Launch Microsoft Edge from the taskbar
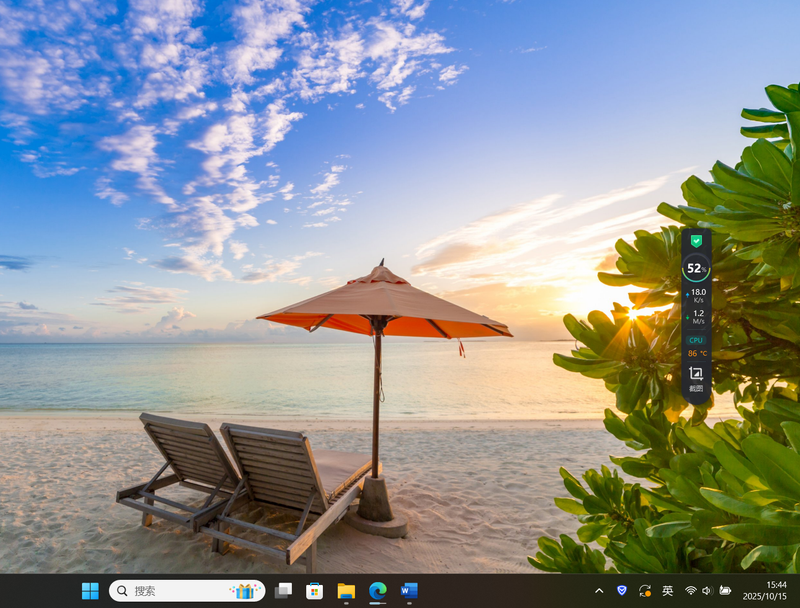Screen dimensions: 800x608 pos(377,590)
